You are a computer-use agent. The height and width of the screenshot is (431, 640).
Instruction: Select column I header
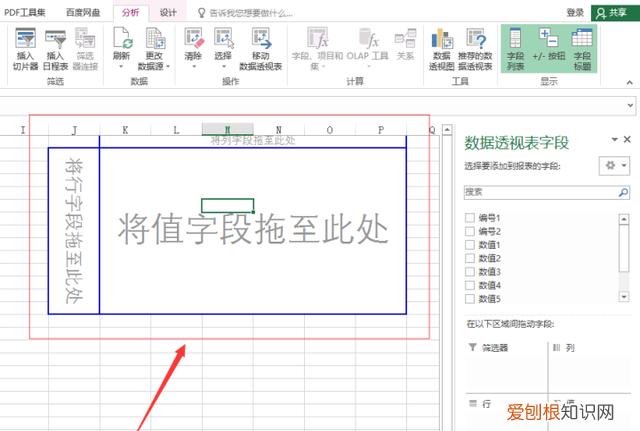coord(23,130)
